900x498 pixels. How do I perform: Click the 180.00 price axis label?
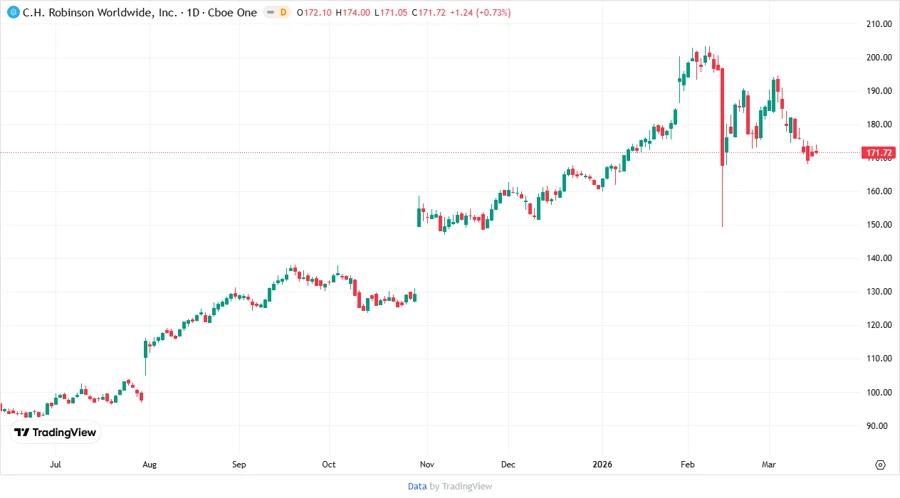click(879, 124)
